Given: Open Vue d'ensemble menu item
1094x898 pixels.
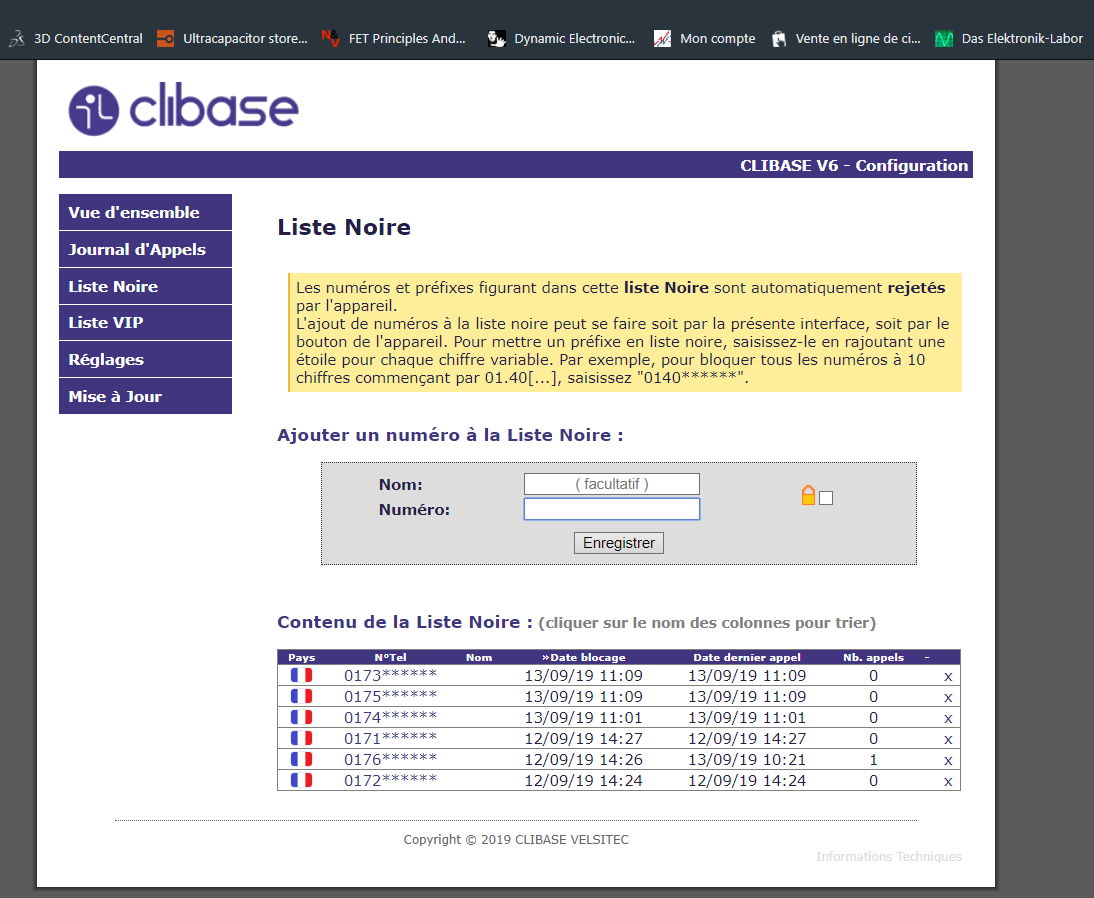Looking at the screenshot, I should (x=145, y=212).
